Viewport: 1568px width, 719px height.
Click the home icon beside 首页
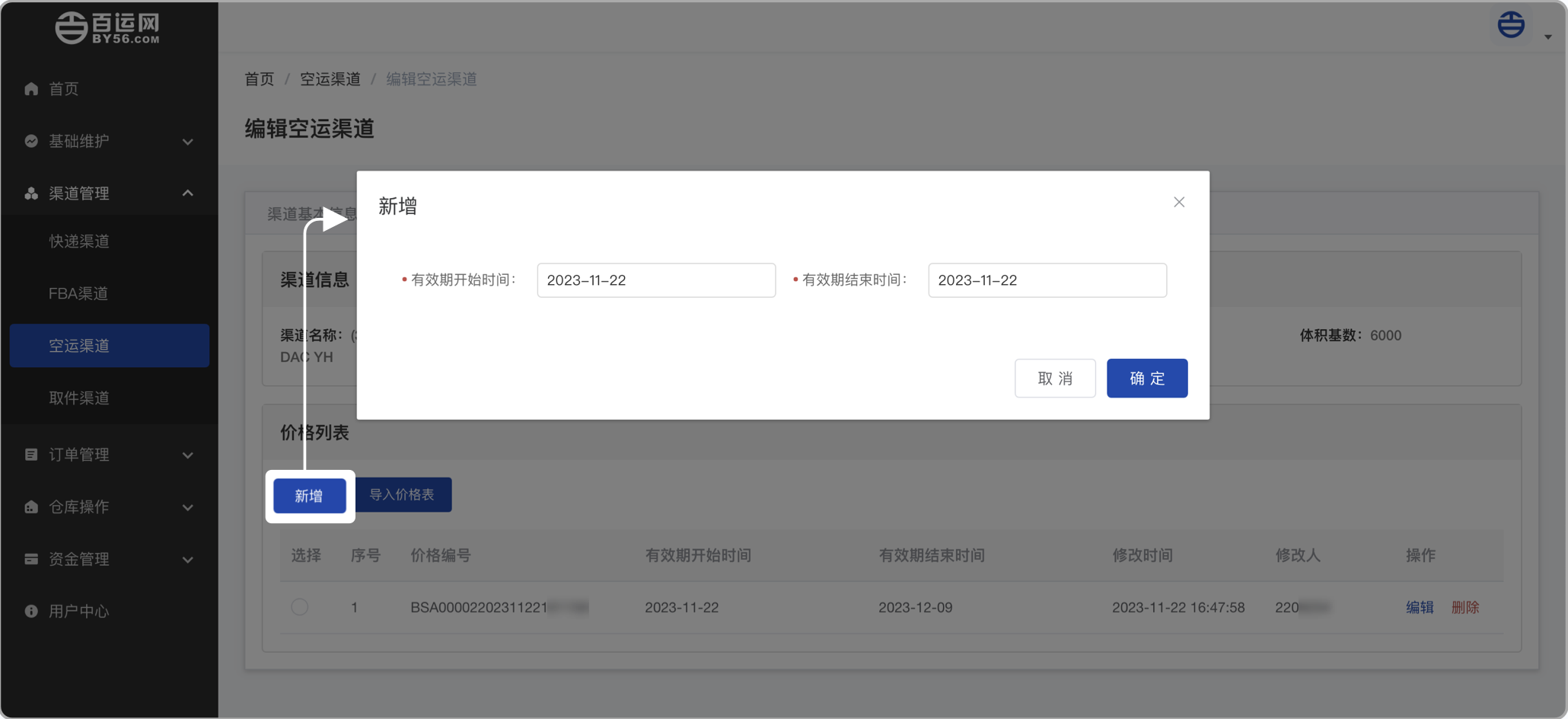(x=31, y=89)
